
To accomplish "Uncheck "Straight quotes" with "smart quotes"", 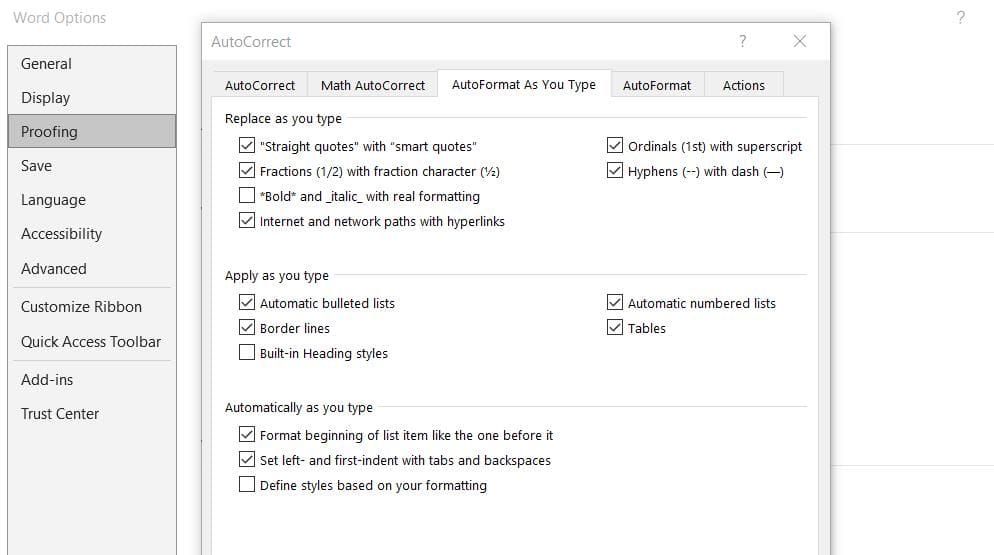I will pyautogui.click(x=247, y=146).
